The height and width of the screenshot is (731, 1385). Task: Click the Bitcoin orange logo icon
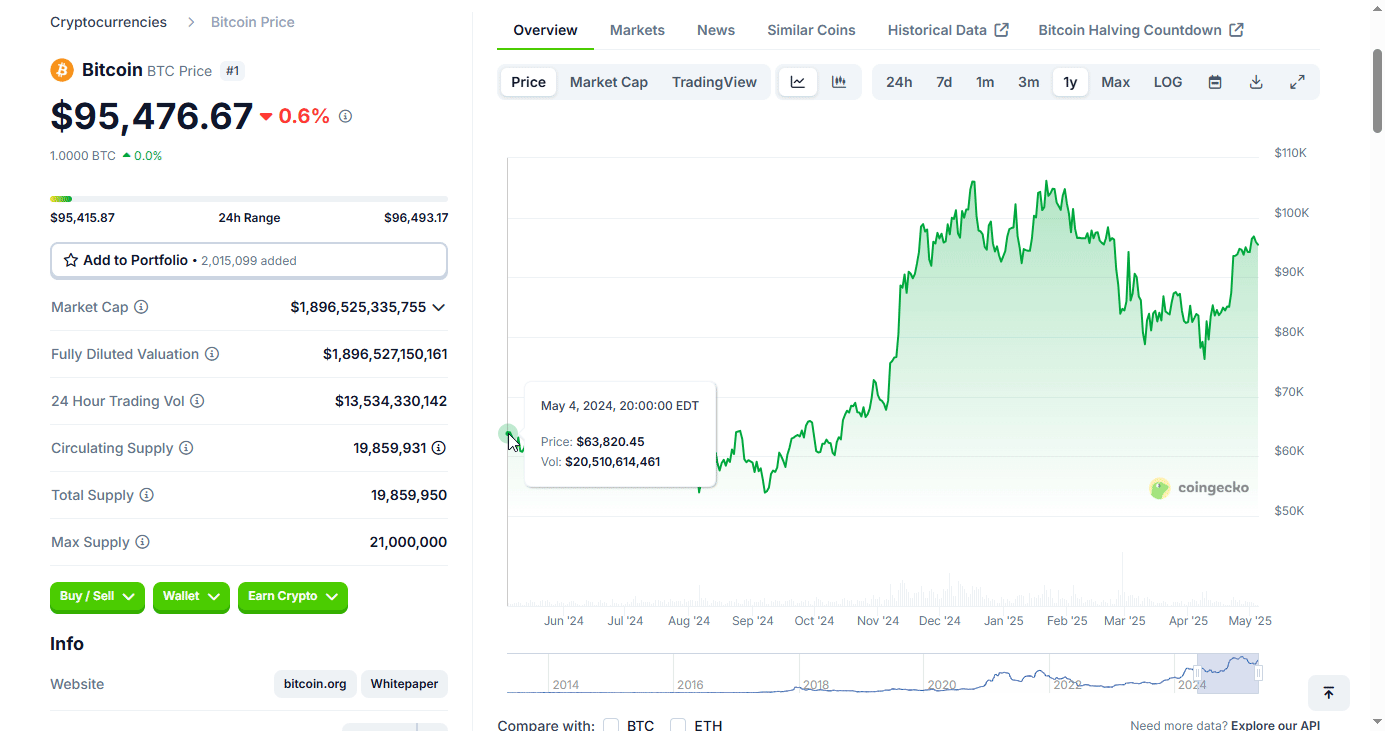(x=62, y=70)
